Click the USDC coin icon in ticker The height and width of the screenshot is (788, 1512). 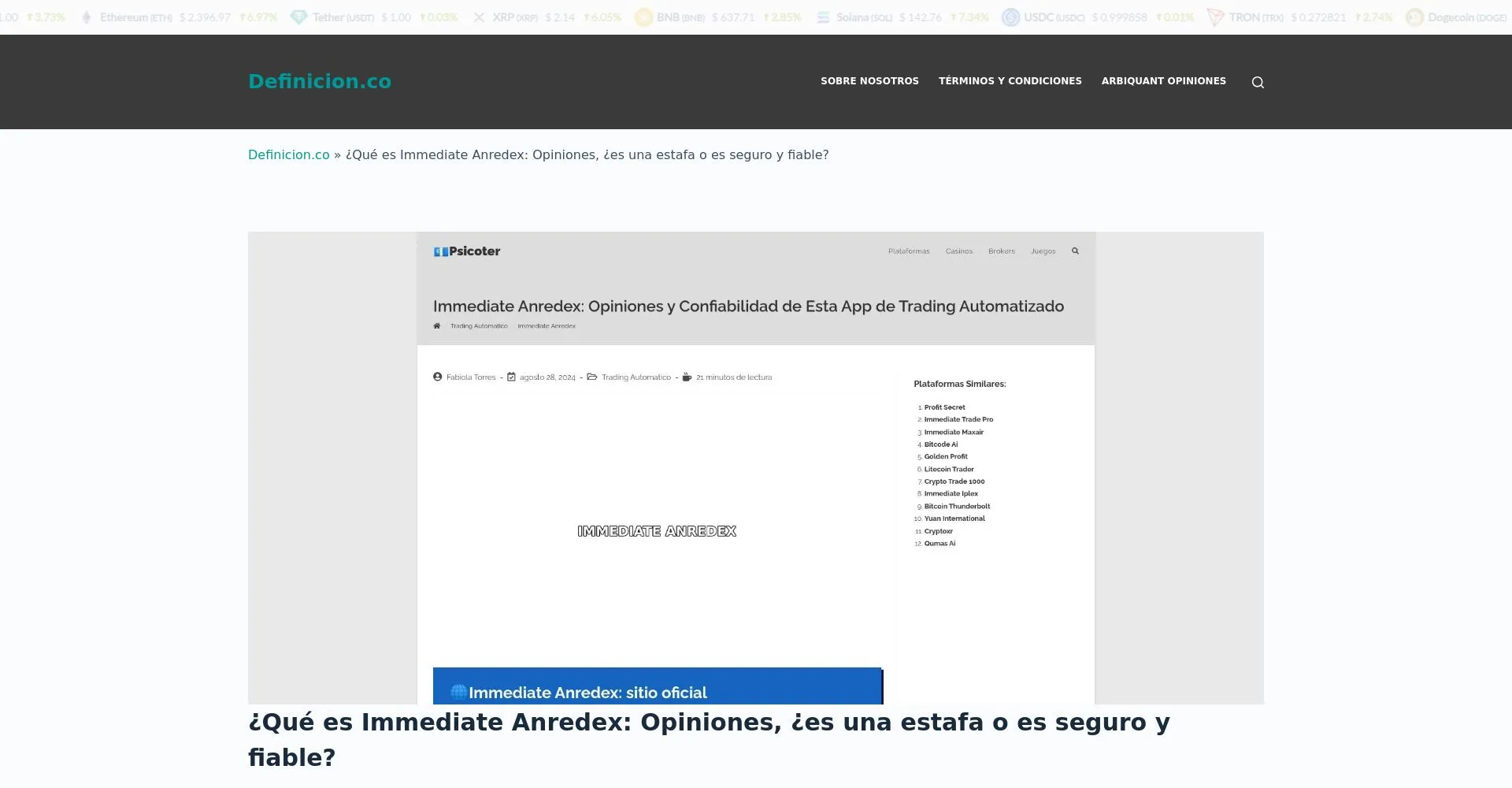coord(1010,17)
